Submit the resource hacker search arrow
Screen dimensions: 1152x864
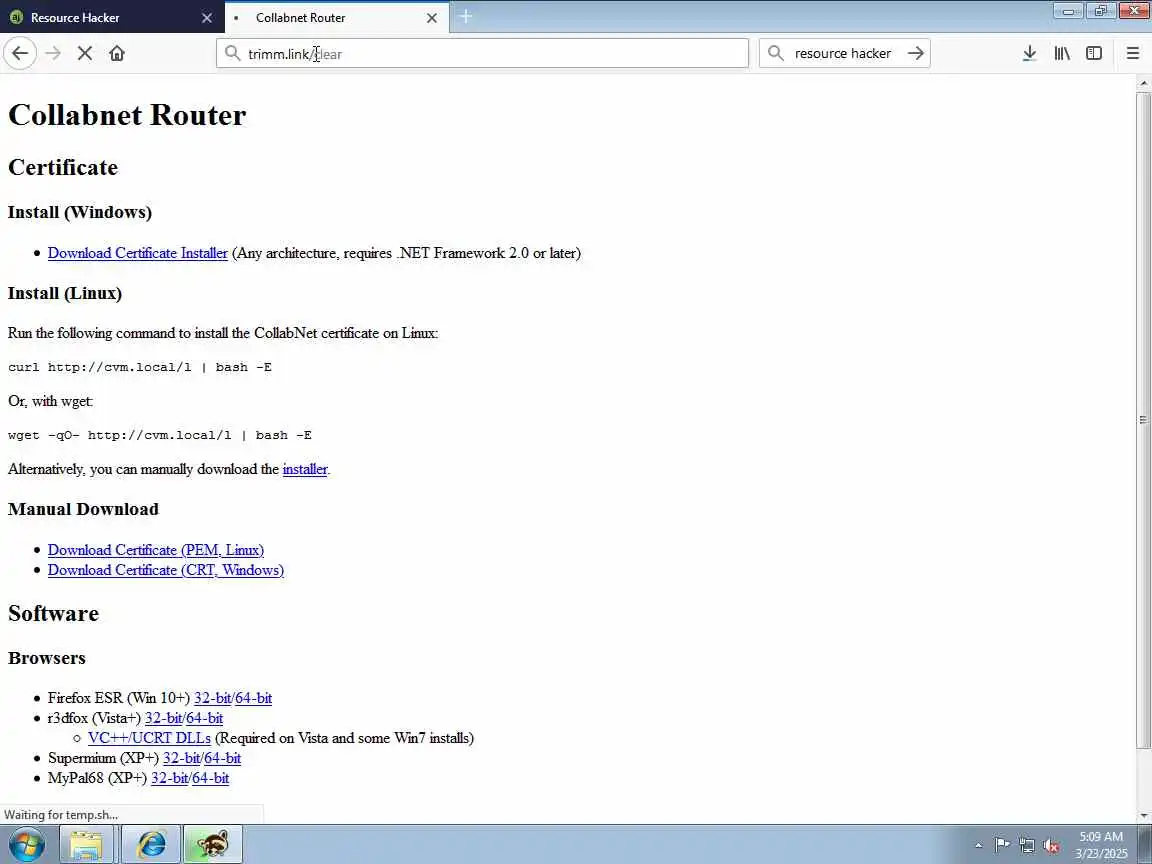(915, 53)
